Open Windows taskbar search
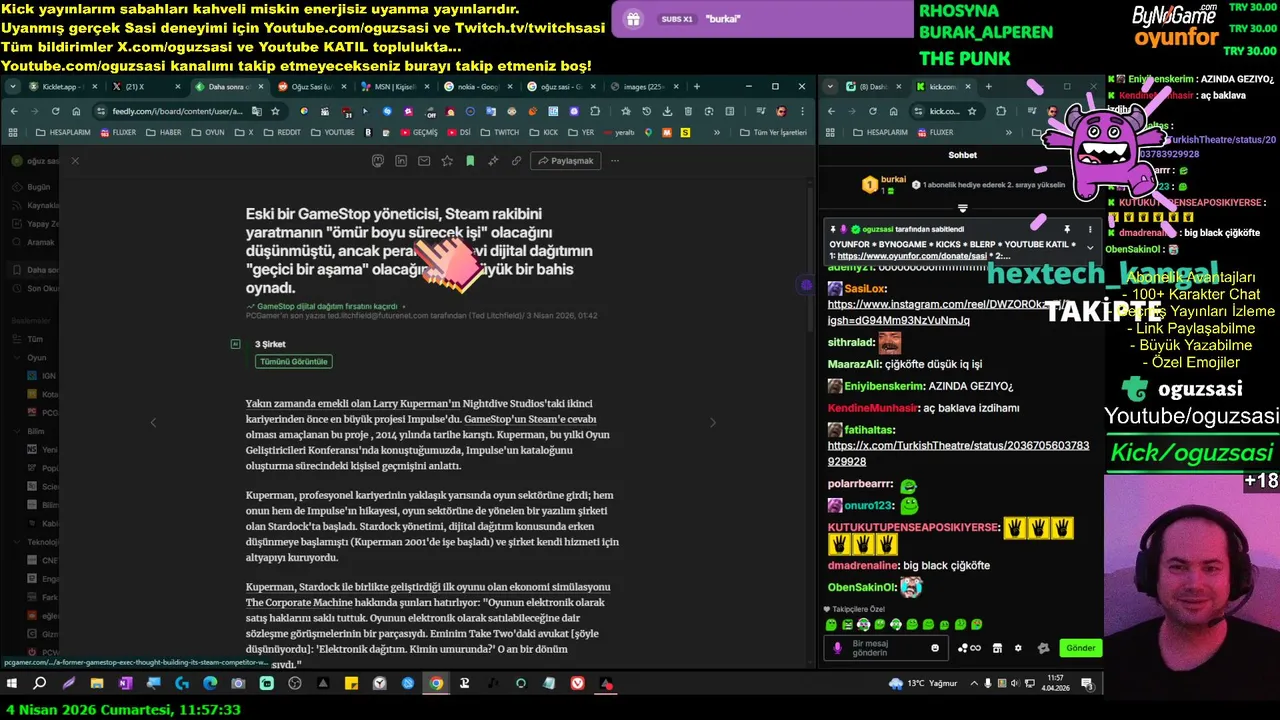1280x720 pixels. (x=40, y=684)
